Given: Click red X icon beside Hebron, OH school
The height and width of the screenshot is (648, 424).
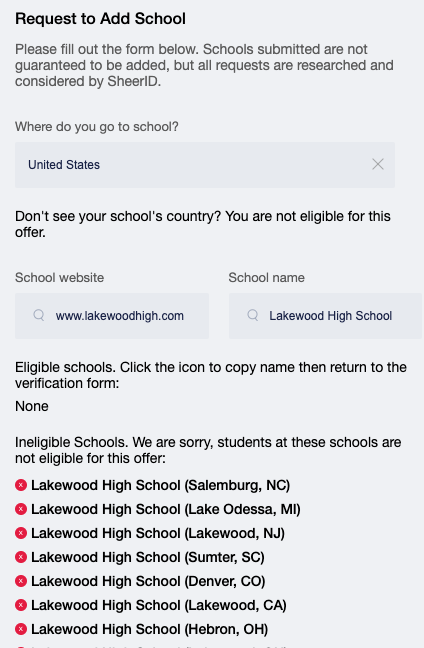Looking at the screenshot, I should point(21,629).
